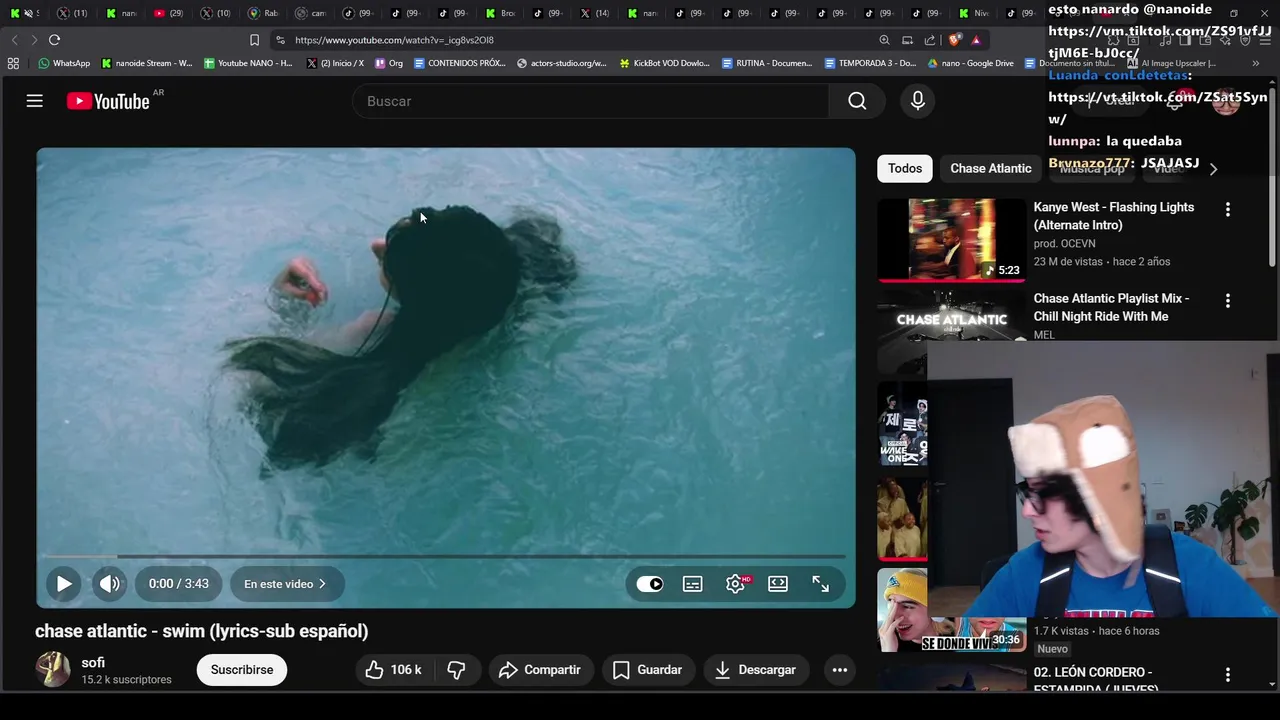The width and height of the screenshot is (1280, 720).
Task: Open the RUTINA document bookmark
Action: (x=767, y=63)
